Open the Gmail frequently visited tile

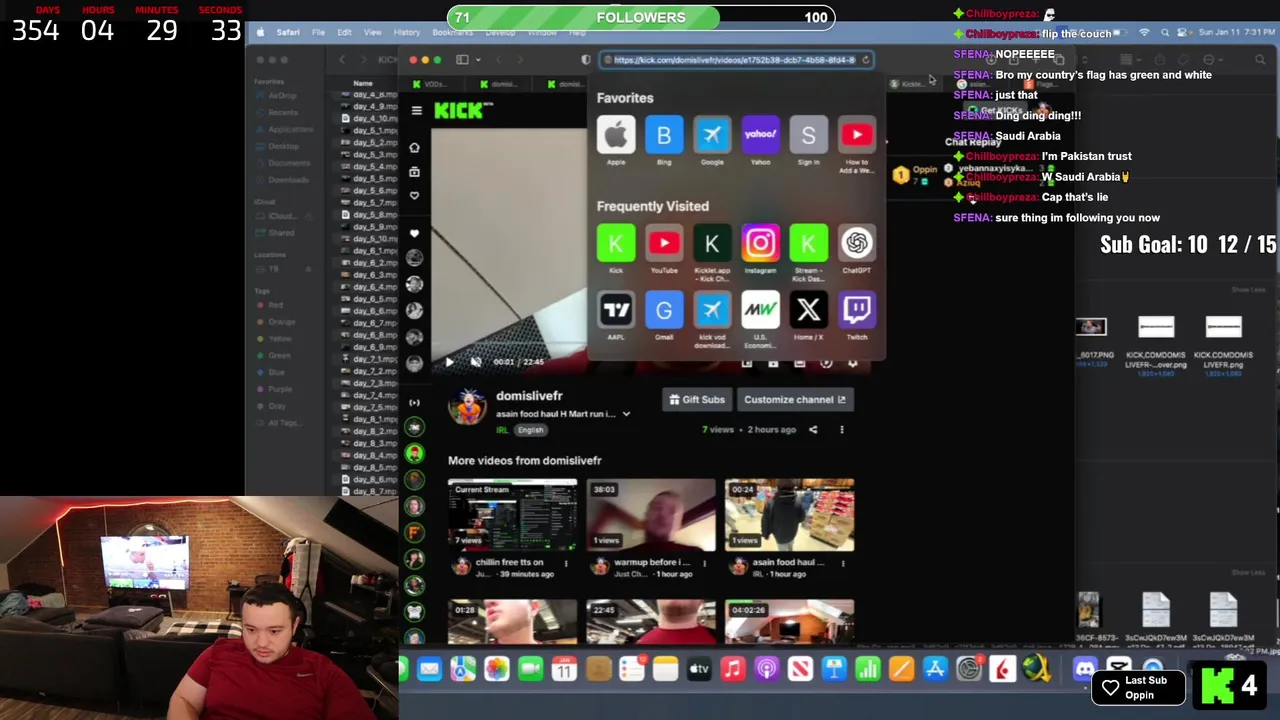tap(664, 310)
